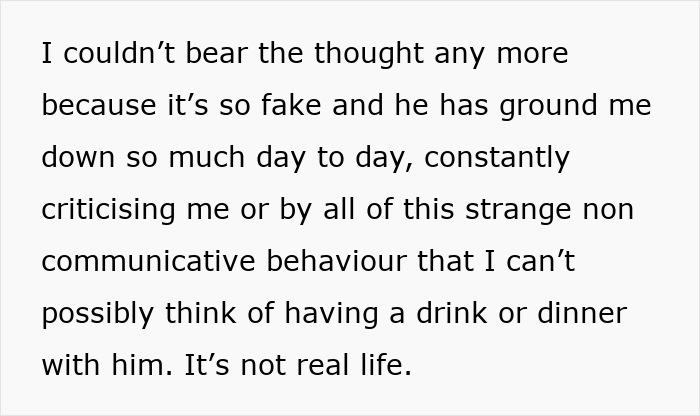This screenshot has width=700, height=416.
Task: Click the word "thought" in first line
Action: [x=369, y=55]
